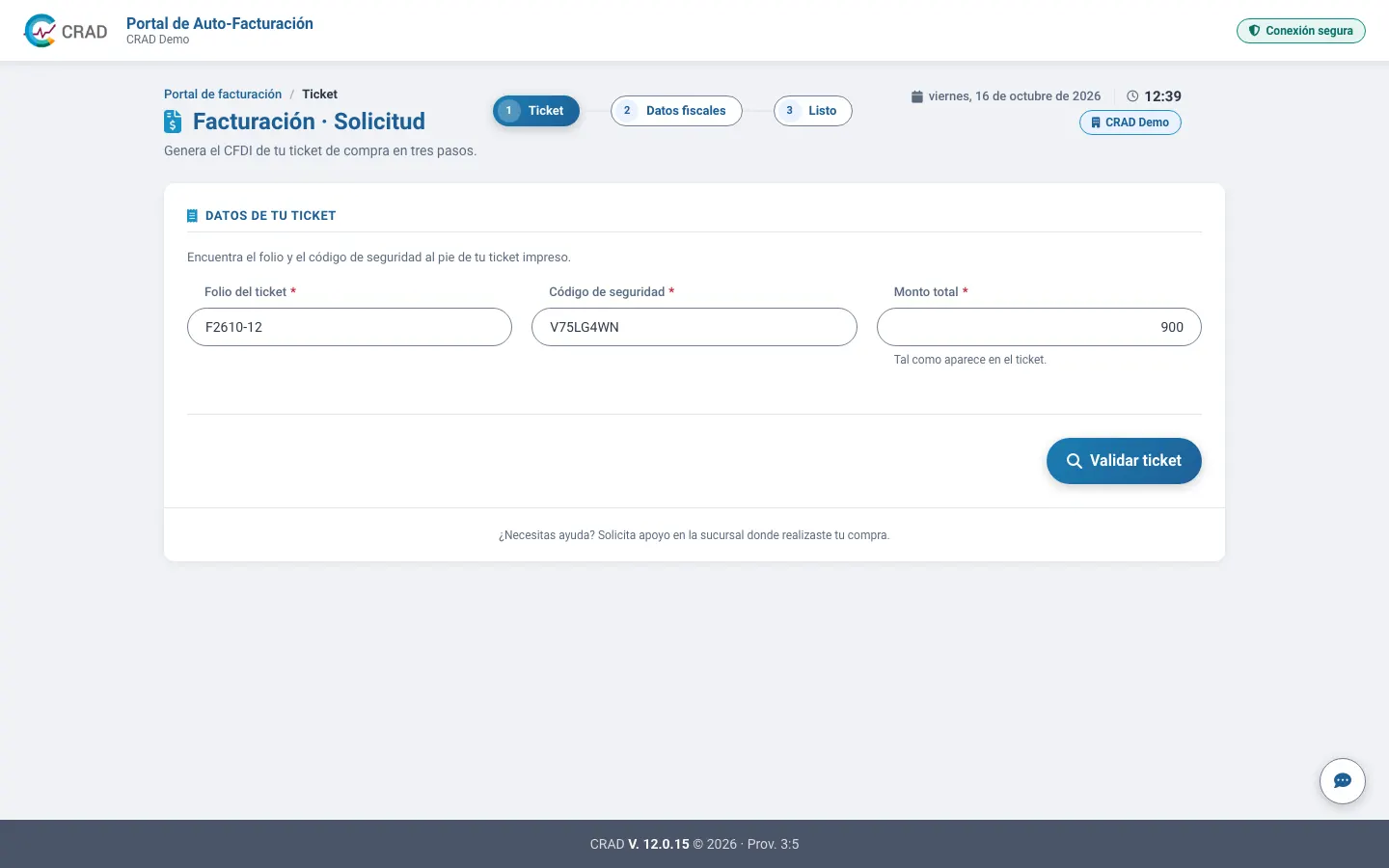Click the invoice document icon beside Facturación

(173, 122)
